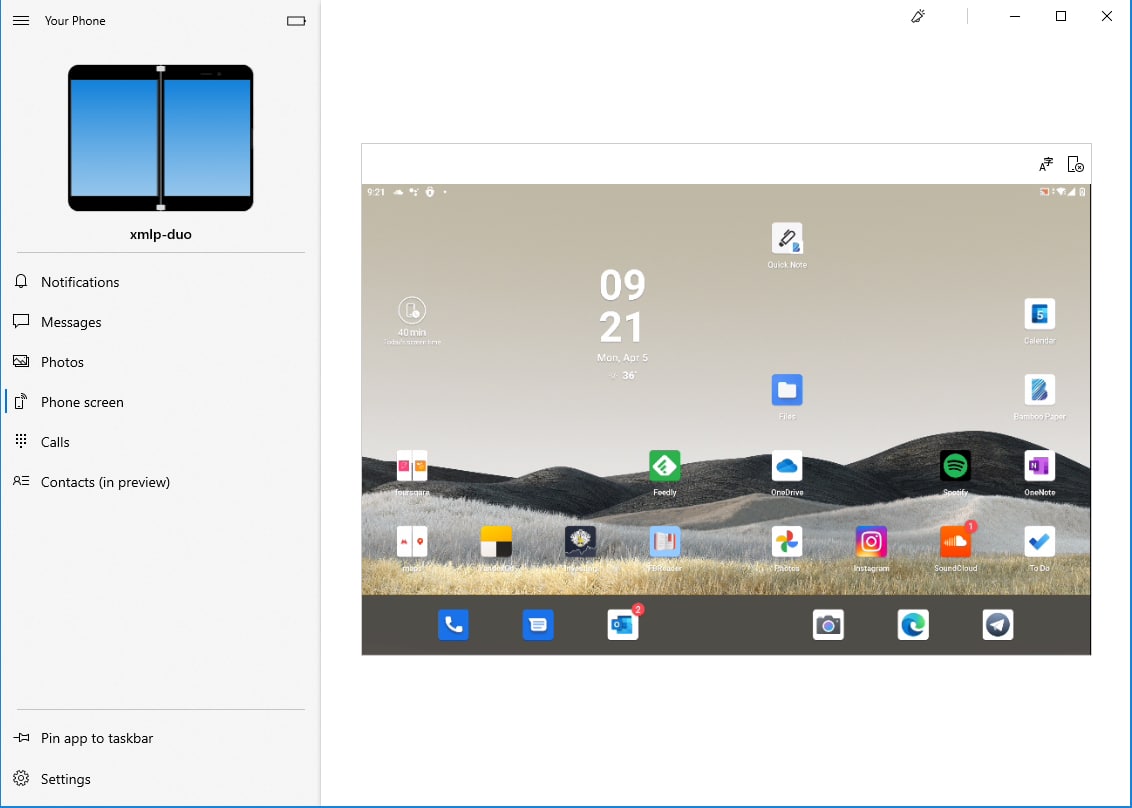Open OneDrive on the phone
The image size is (1132, 808).
pyautogui.click(x=787, y=473)
